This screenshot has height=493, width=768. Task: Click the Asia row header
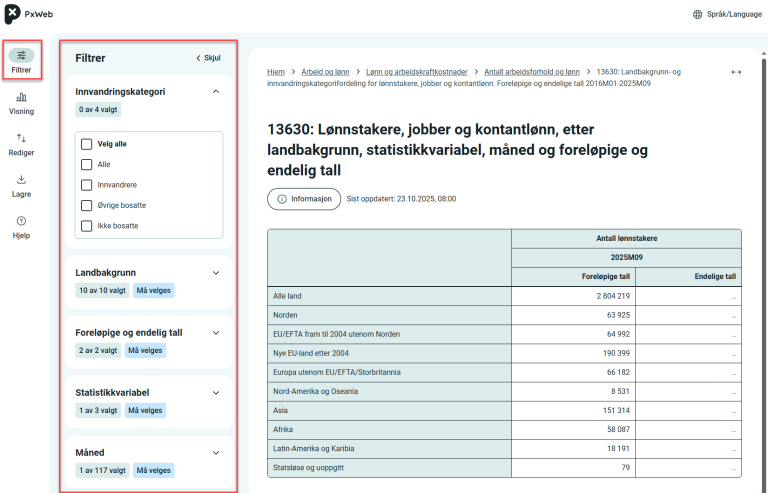[x=389, y=410]
